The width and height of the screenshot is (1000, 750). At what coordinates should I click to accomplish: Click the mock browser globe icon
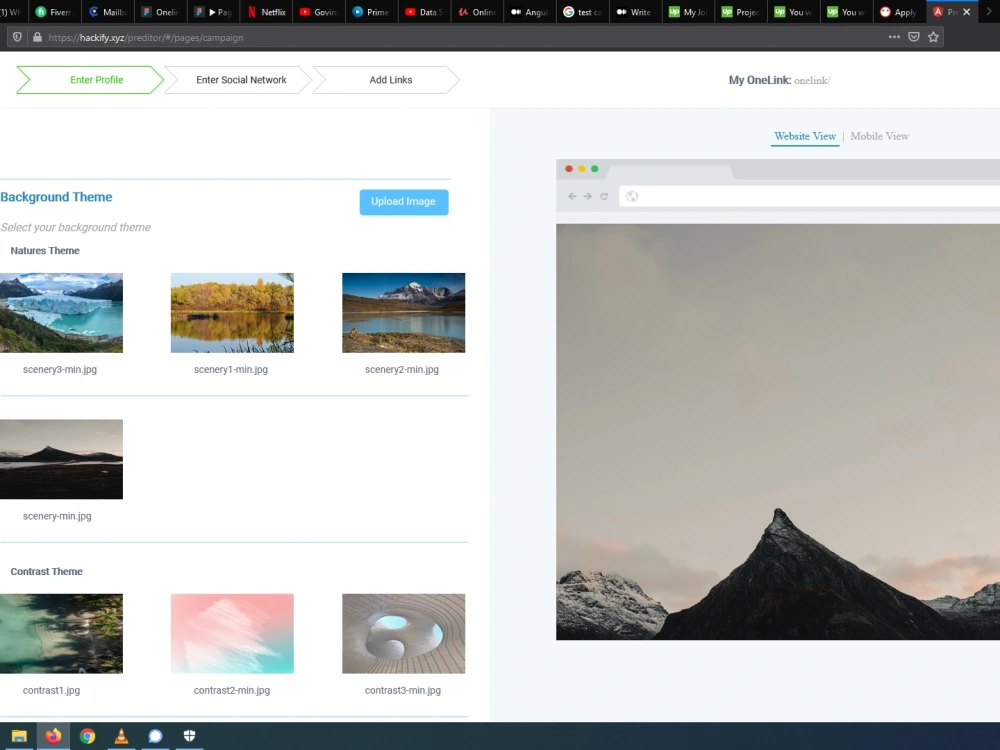pos(632,196)
